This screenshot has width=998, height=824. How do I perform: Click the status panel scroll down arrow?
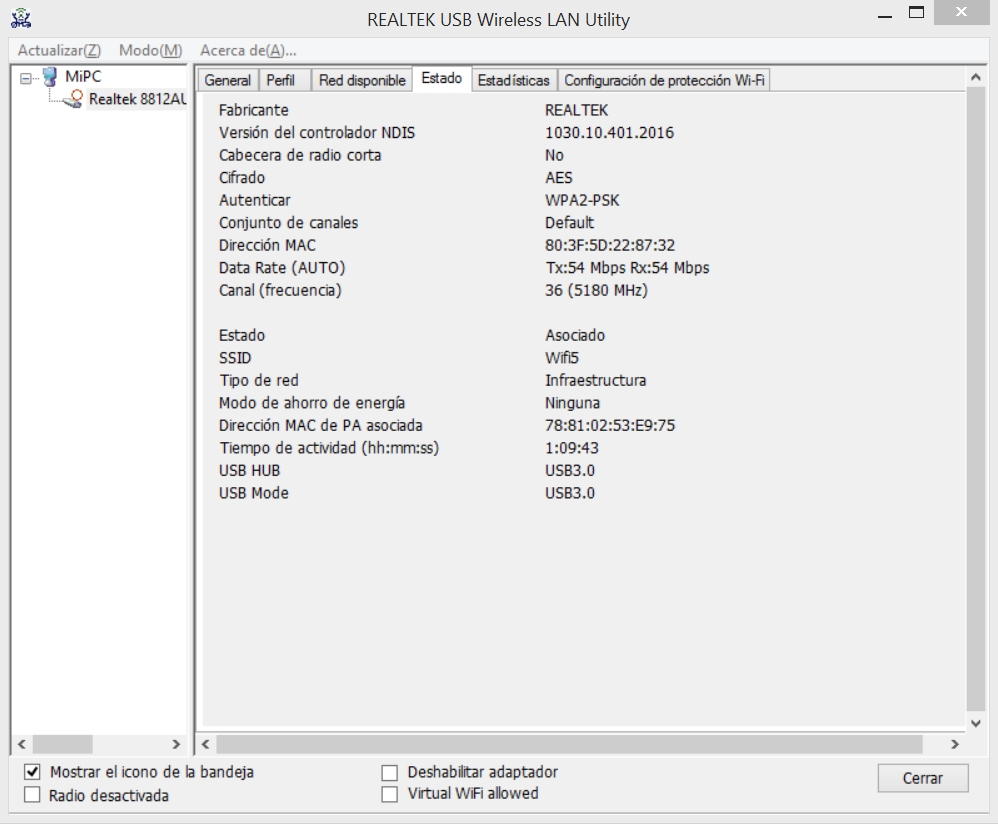[x=975, y=723]
